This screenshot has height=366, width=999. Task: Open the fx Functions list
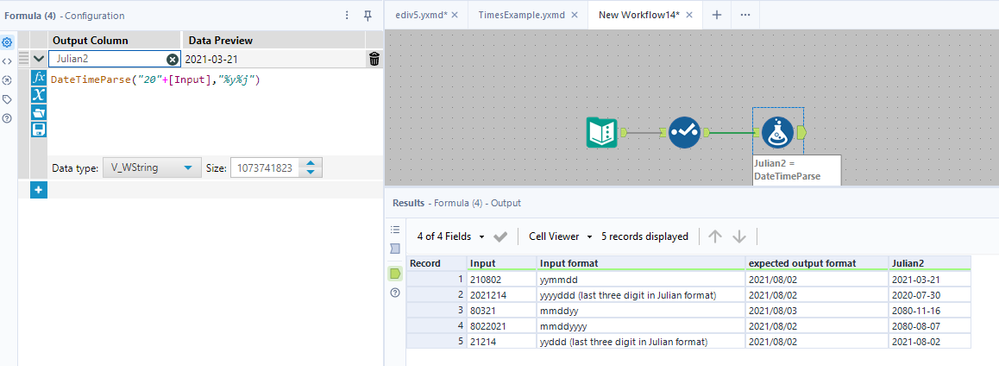[38, 78]
